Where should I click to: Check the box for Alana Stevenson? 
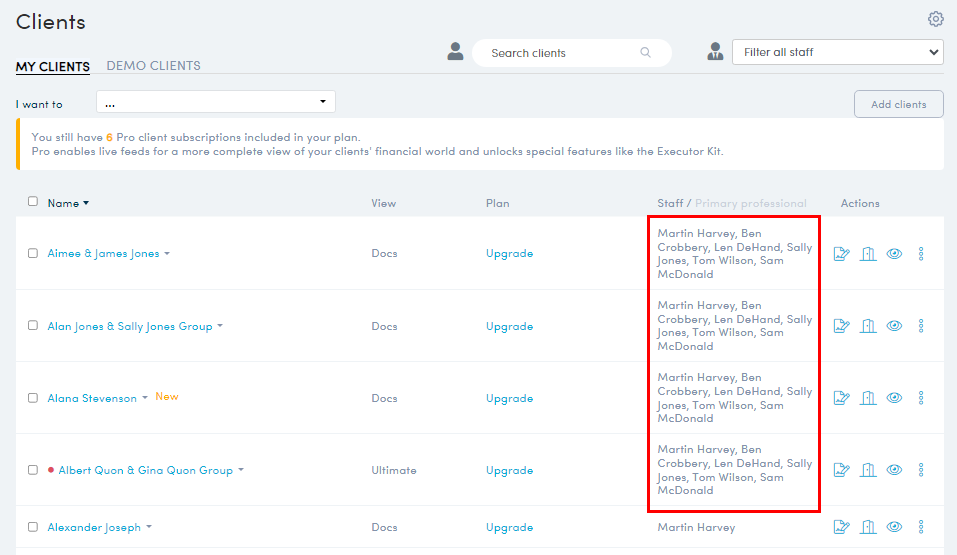coord(33,397)
